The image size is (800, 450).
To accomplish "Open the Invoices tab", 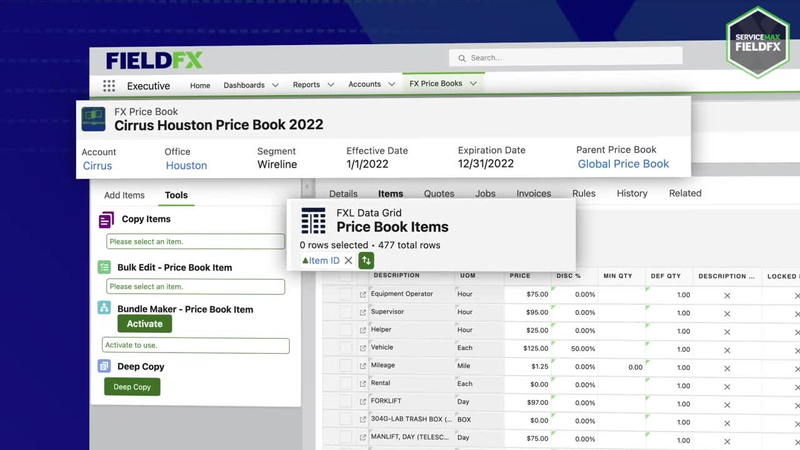I will pyautogui.click(x=534, y=193).
